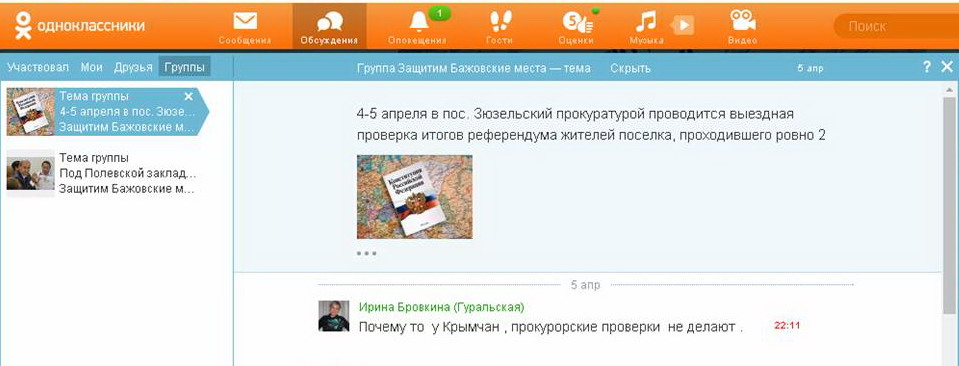Click the two men thumbnail in the sidebar

tap(31, 173)
